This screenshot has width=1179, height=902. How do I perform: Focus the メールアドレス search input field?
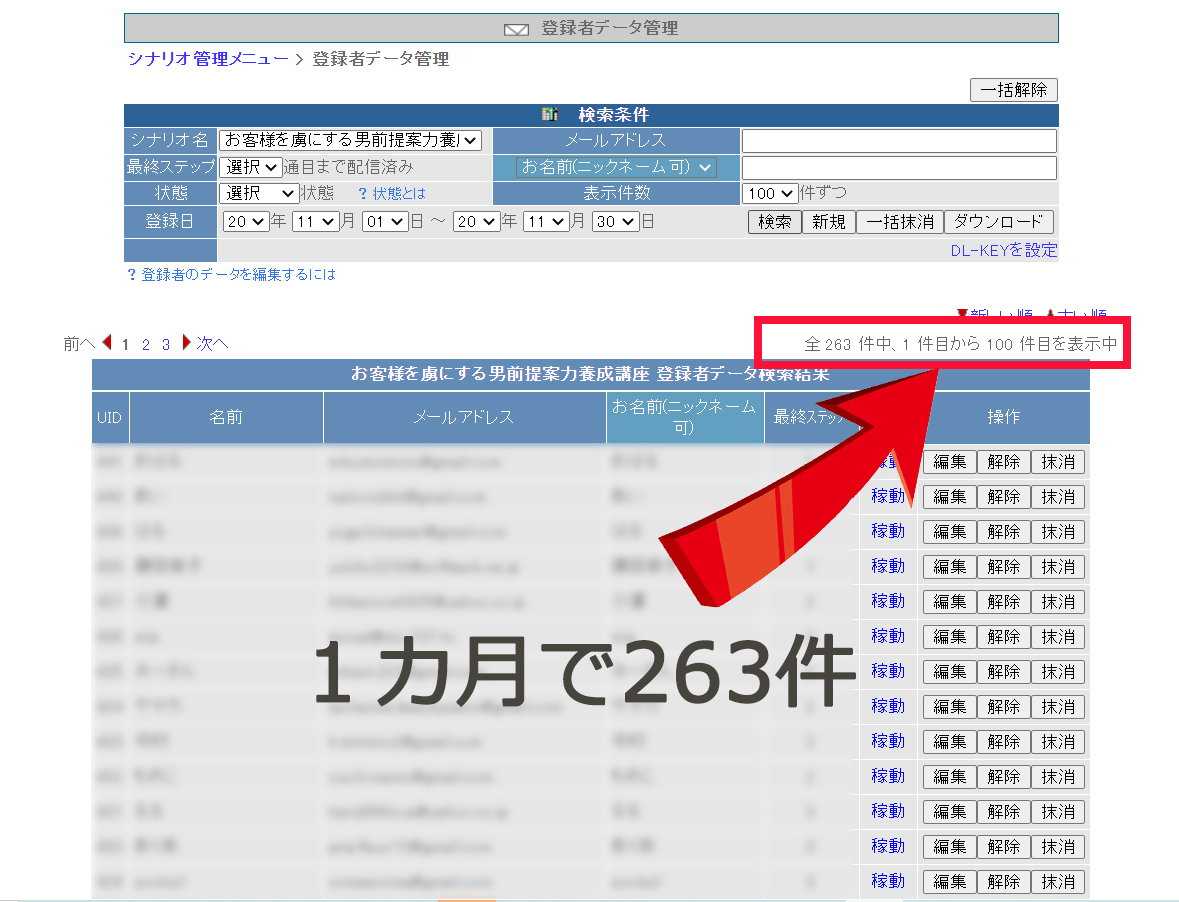(899, 141)
